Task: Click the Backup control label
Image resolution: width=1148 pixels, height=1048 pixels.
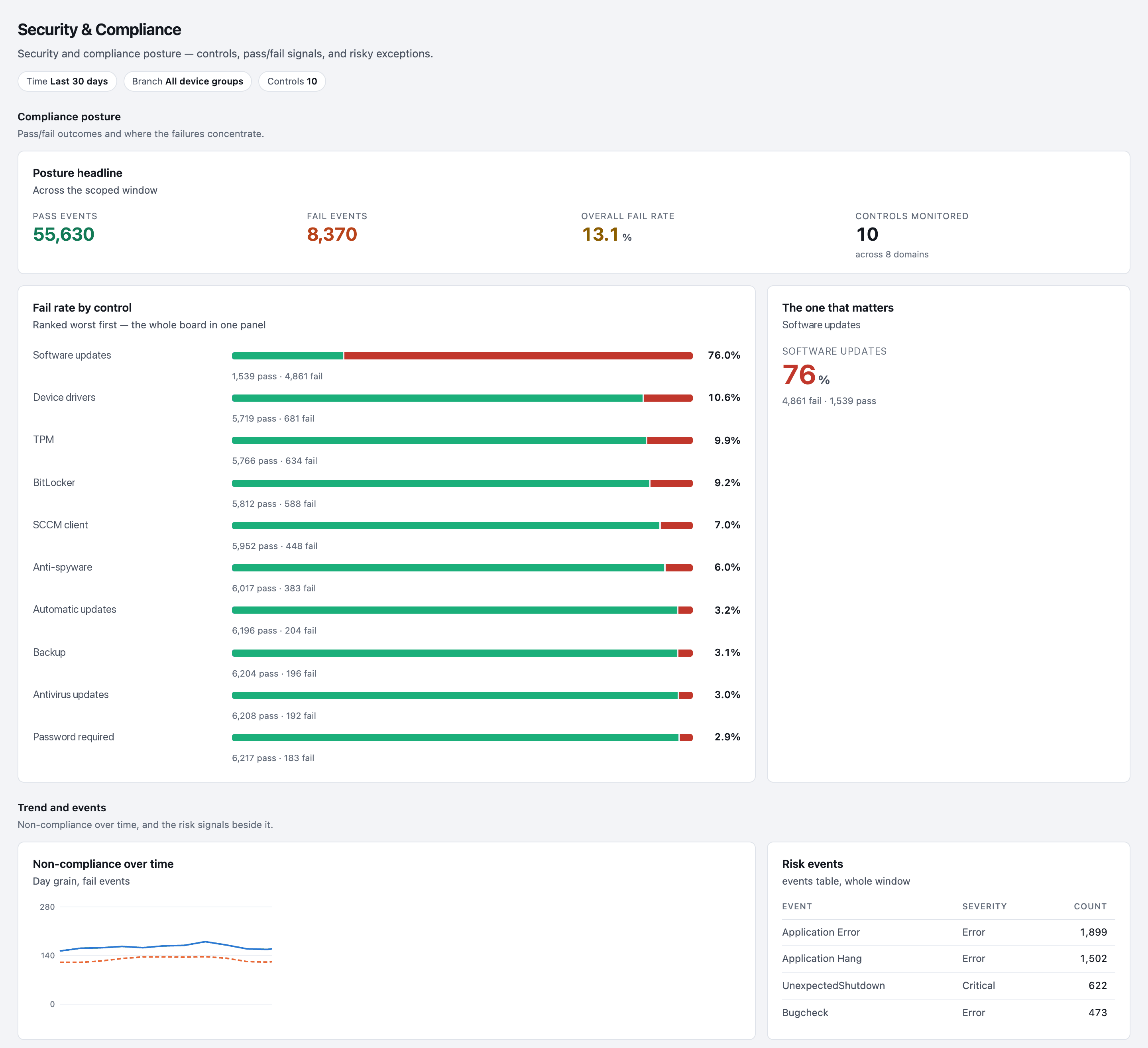Action: [x=49, y=652]
